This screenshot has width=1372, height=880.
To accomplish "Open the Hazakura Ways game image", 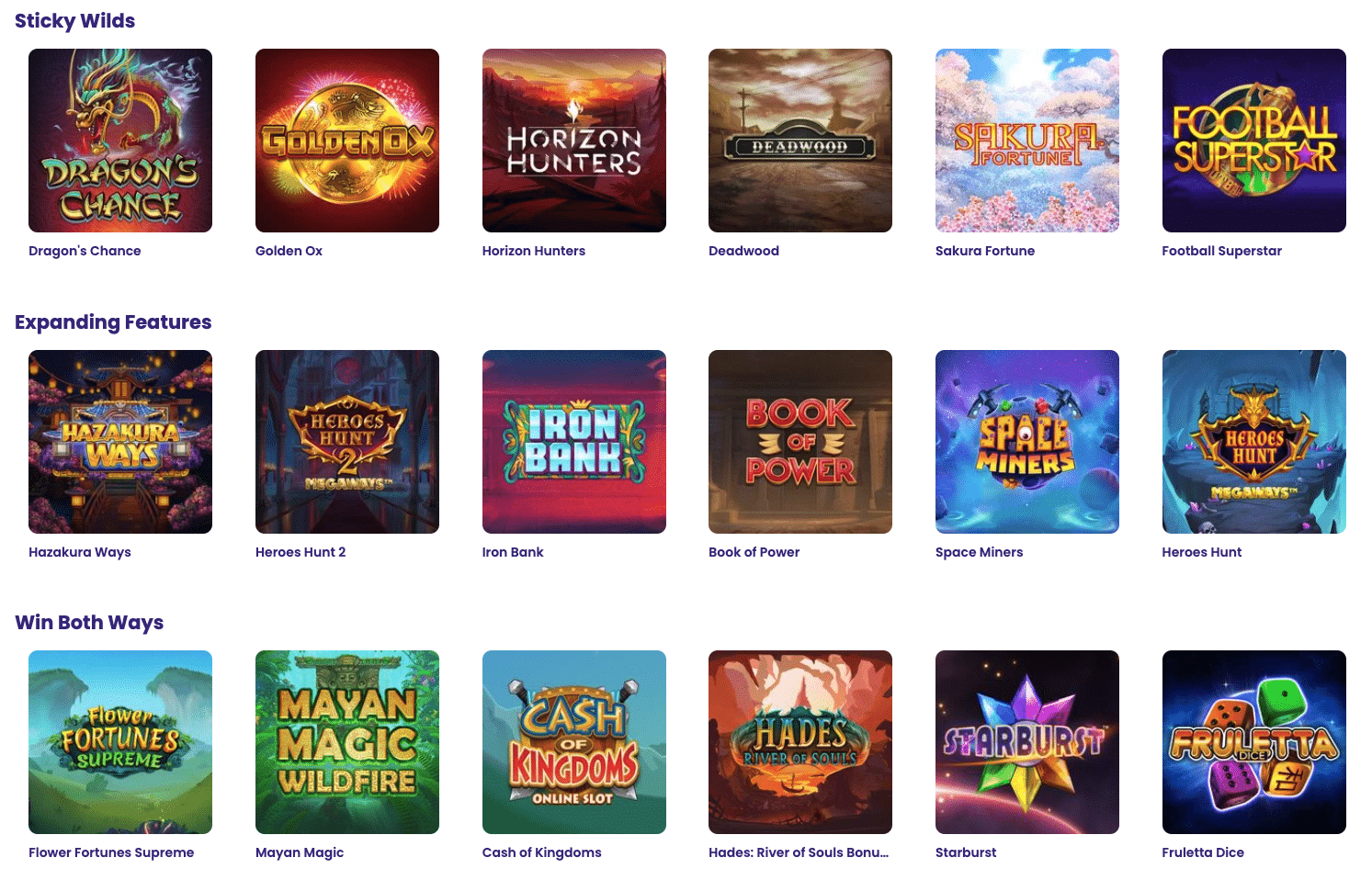I will [x=120, y=442].
